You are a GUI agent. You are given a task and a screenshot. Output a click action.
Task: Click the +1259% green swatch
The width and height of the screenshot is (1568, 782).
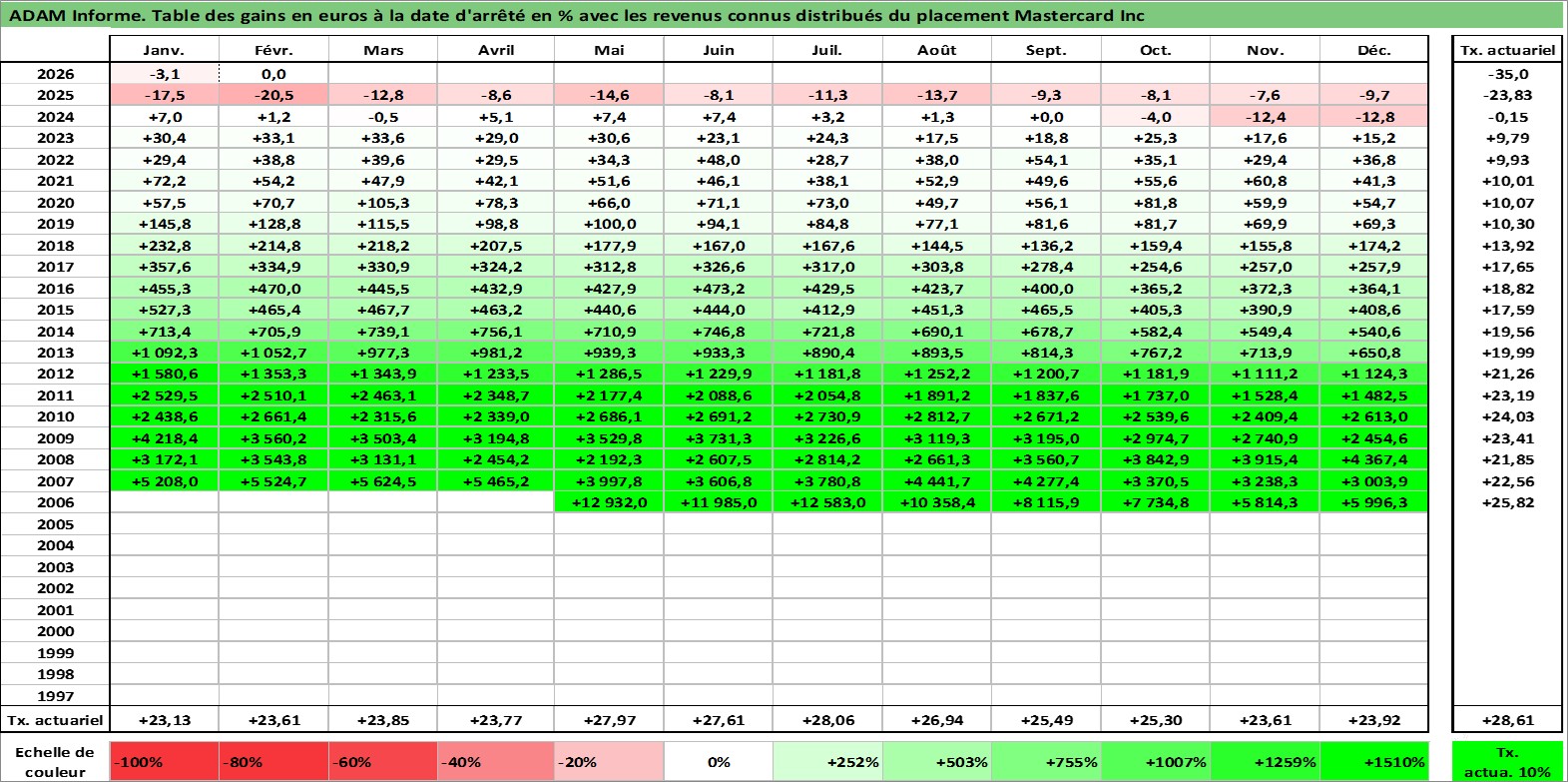[x=1265, y=762]
